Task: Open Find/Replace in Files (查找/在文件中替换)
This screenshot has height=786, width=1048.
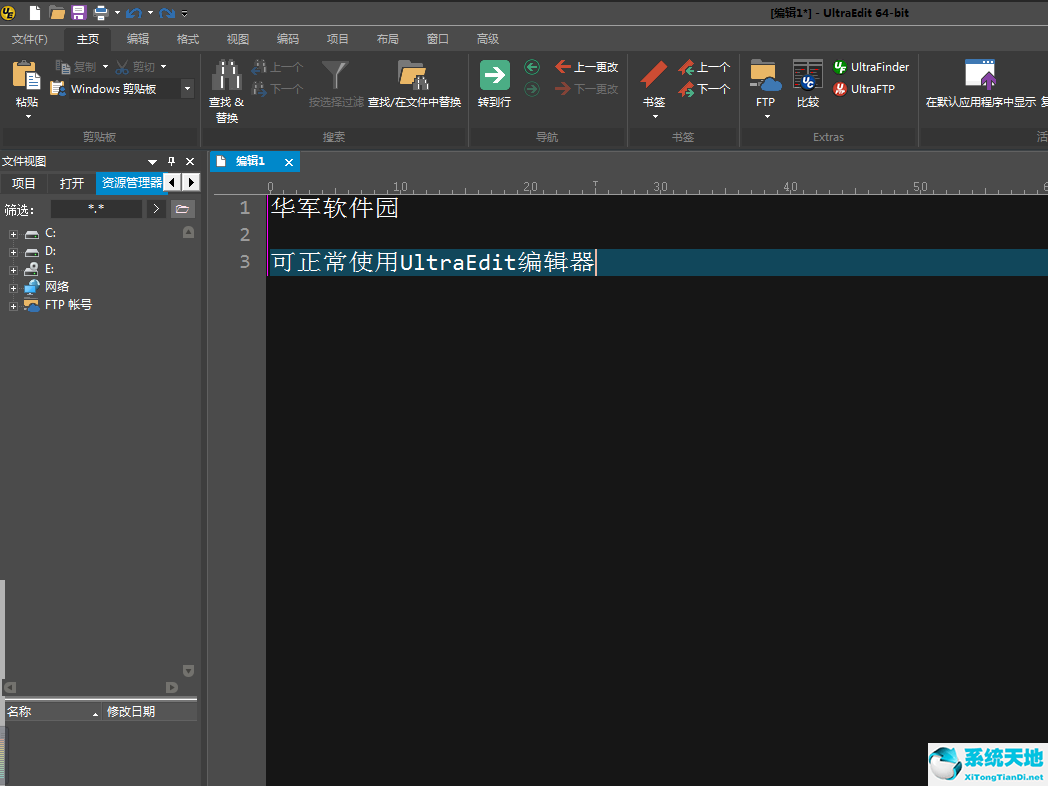Action: click(x=414, y=84)
